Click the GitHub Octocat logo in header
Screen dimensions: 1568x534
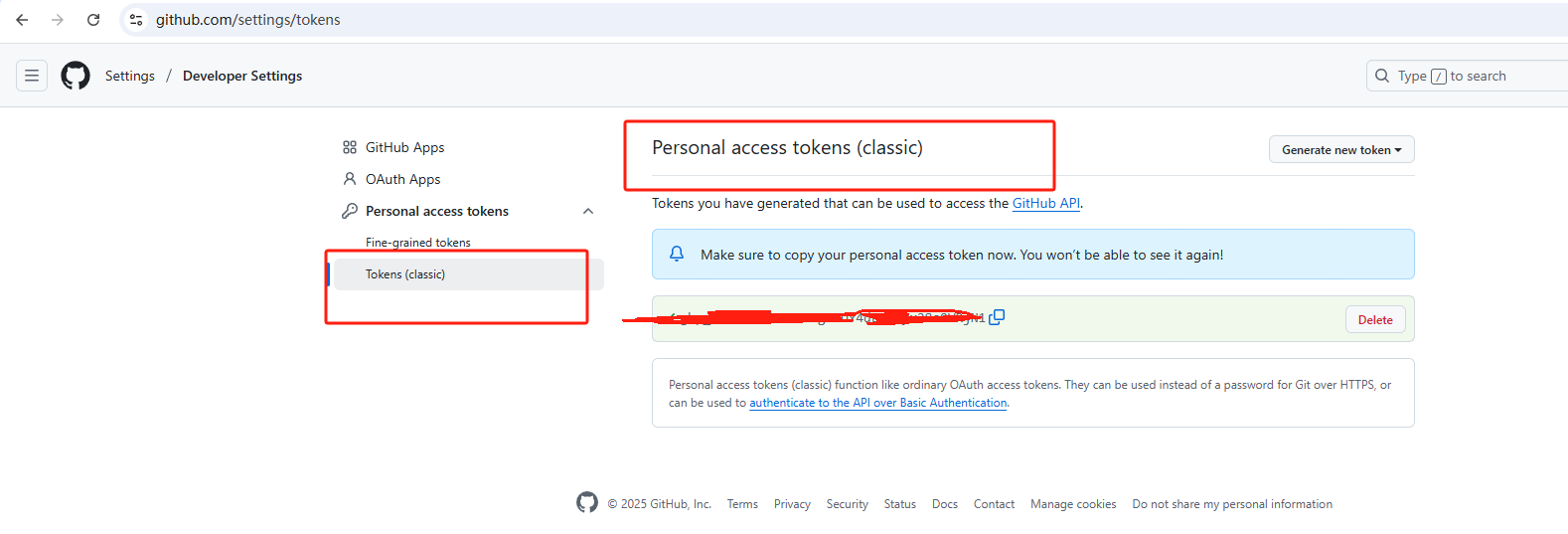click(76, 76)
